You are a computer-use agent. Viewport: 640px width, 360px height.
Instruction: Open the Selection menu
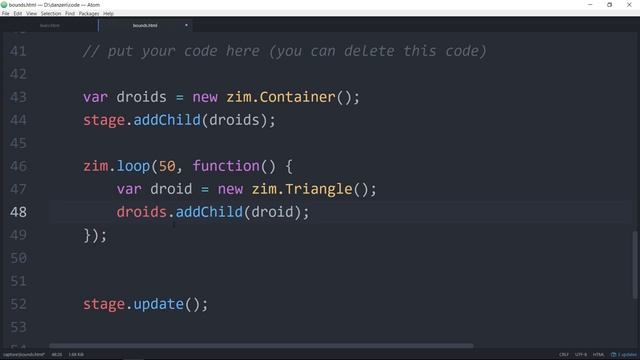pyautogui.click(x=51, y=13)
